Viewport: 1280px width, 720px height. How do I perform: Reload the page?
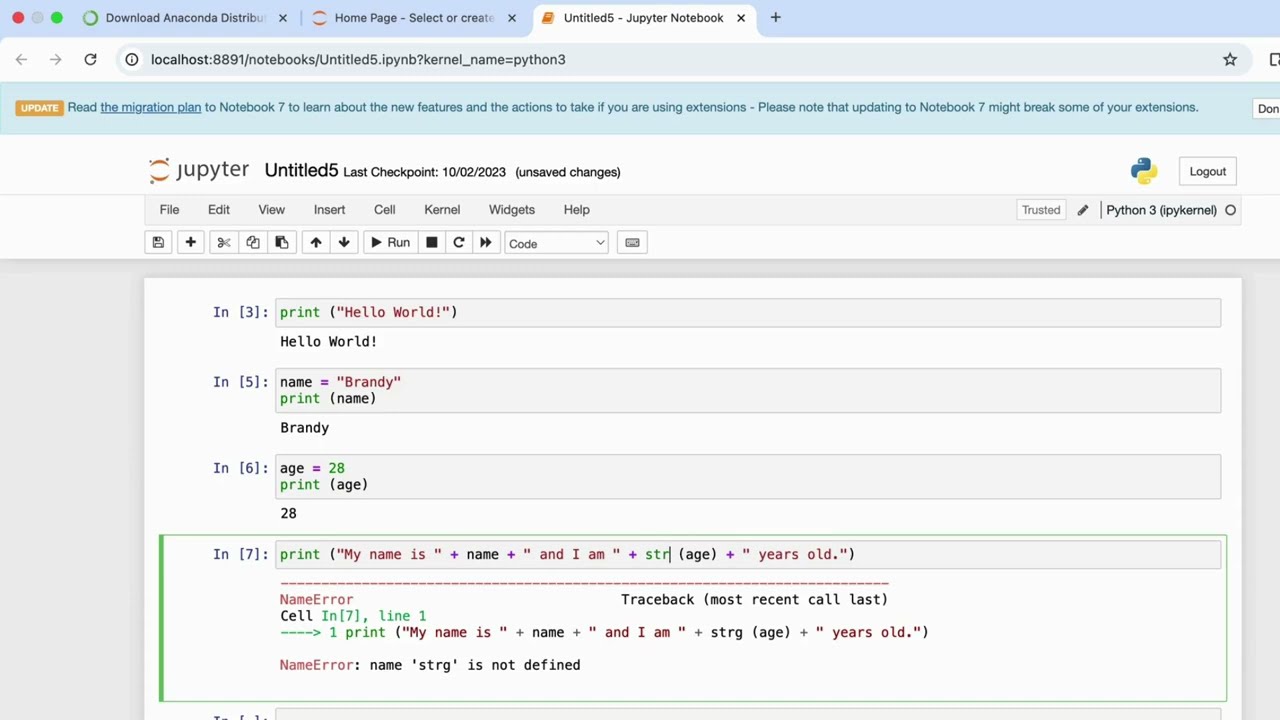tap(90, 60)
